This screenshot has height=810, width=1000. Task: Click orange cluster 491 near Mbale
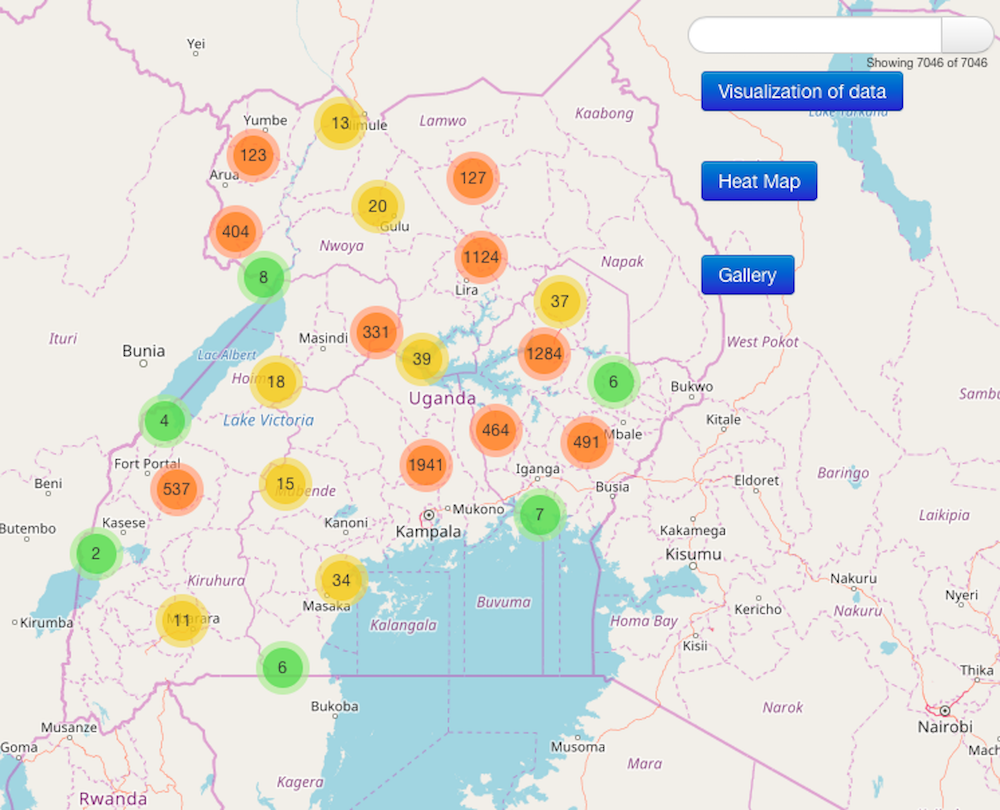pos(587,443)
